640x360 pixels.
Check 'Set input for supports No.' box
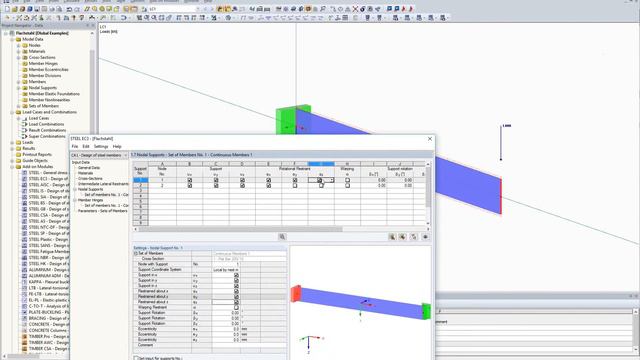coord(136,358)
